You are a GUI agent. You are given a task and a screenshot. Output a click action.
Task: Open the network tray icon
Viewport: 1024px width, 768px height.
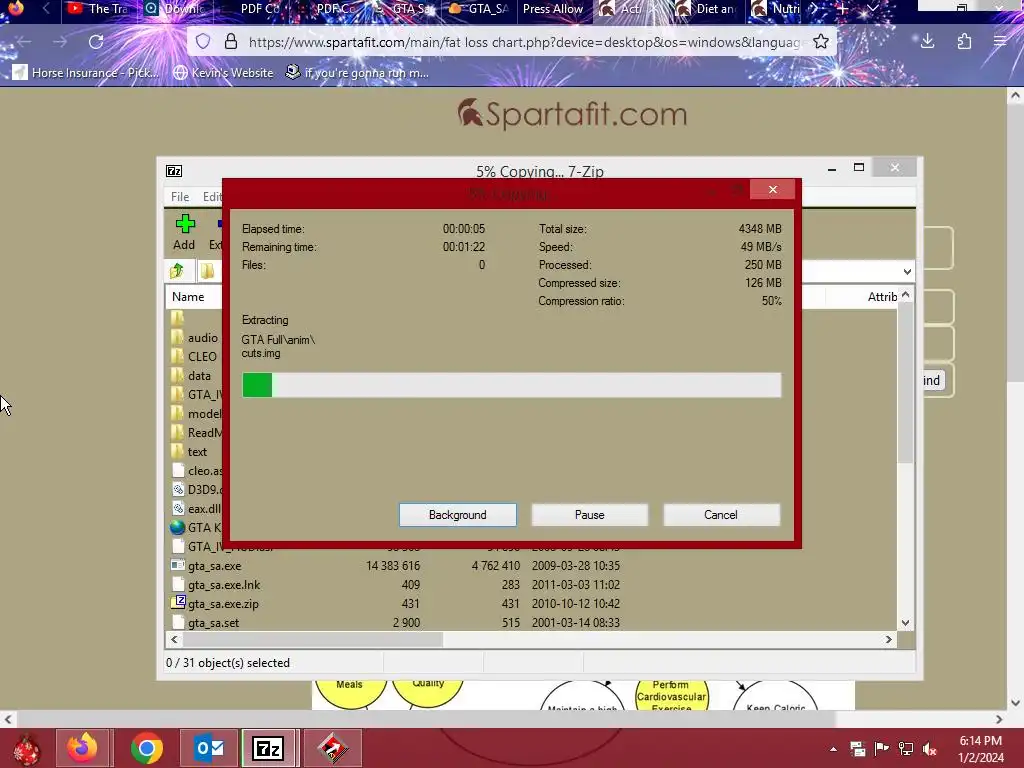click(x=906, y=749)
